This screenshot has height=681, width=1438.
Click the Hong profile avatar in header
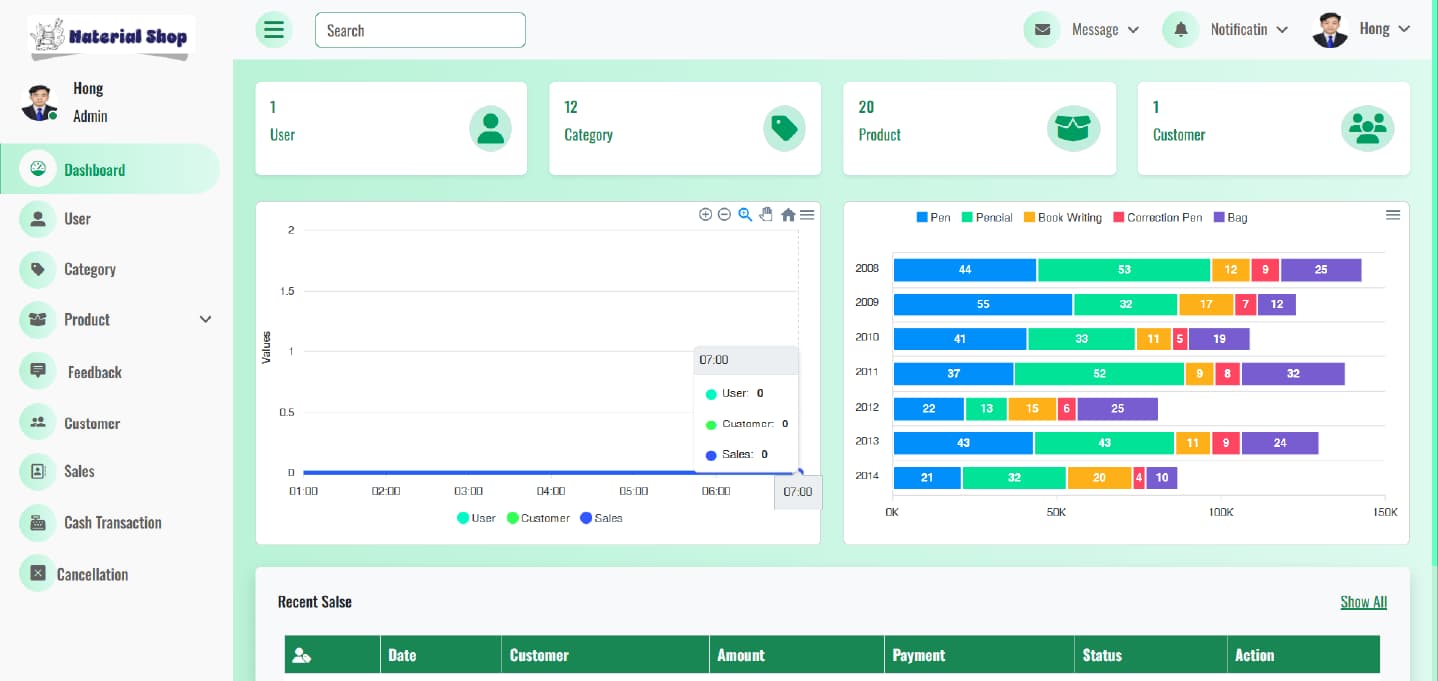click(x=1330, y=30)
